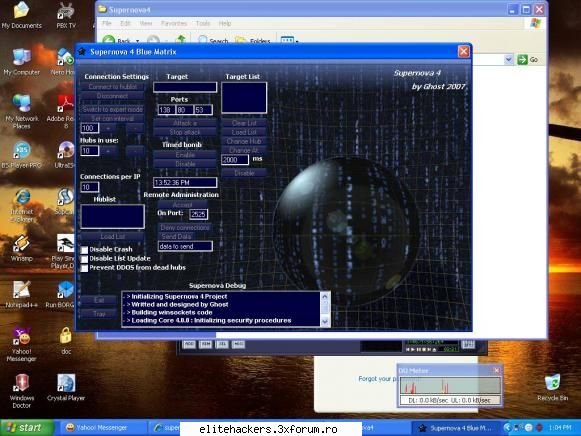Open the My Computer desktop icon
581x436 pixels.
click(x=21, y=61)
